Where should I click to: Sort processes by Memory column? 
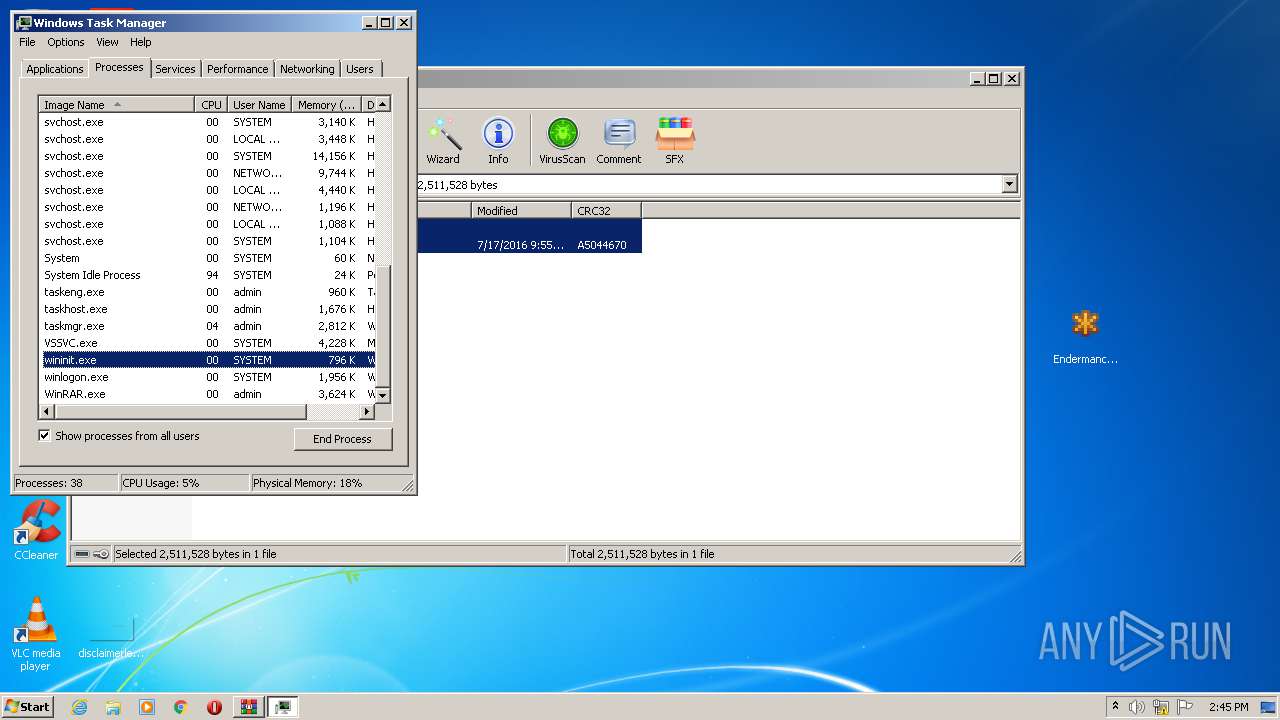[x=327, y=105]
